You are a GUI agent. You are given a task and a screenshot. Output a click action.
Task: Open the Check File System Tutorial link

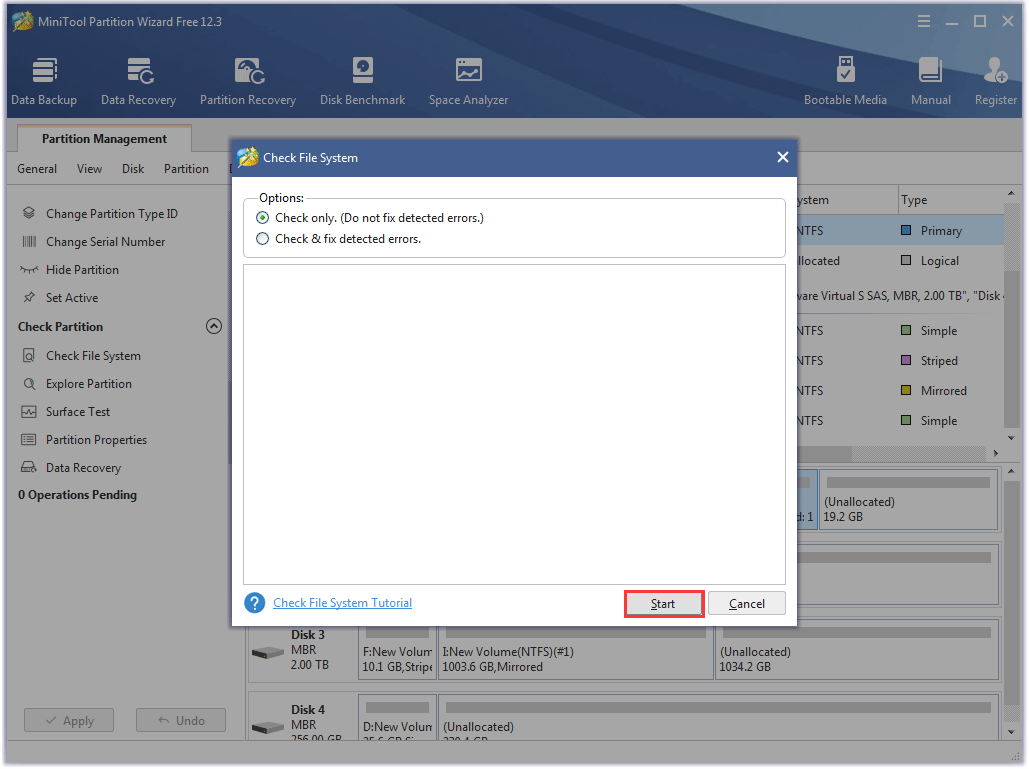pos(343,603)
